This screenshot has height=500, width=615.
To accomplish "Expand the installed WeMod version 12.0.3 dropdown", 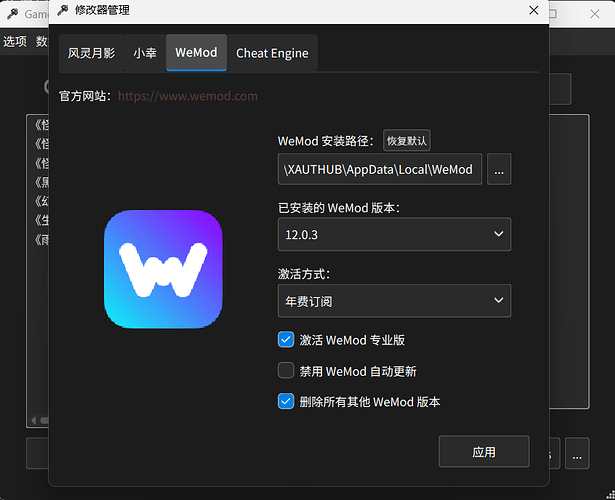I will tap(394, 234).
